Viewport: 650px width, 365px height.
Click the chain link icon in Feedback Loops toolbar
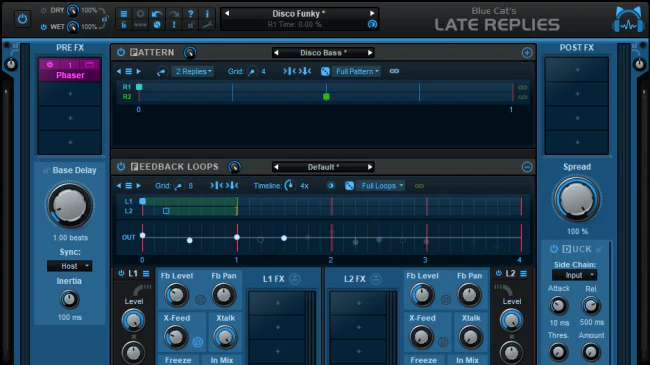pyautogui.click(x=419, y=186)
